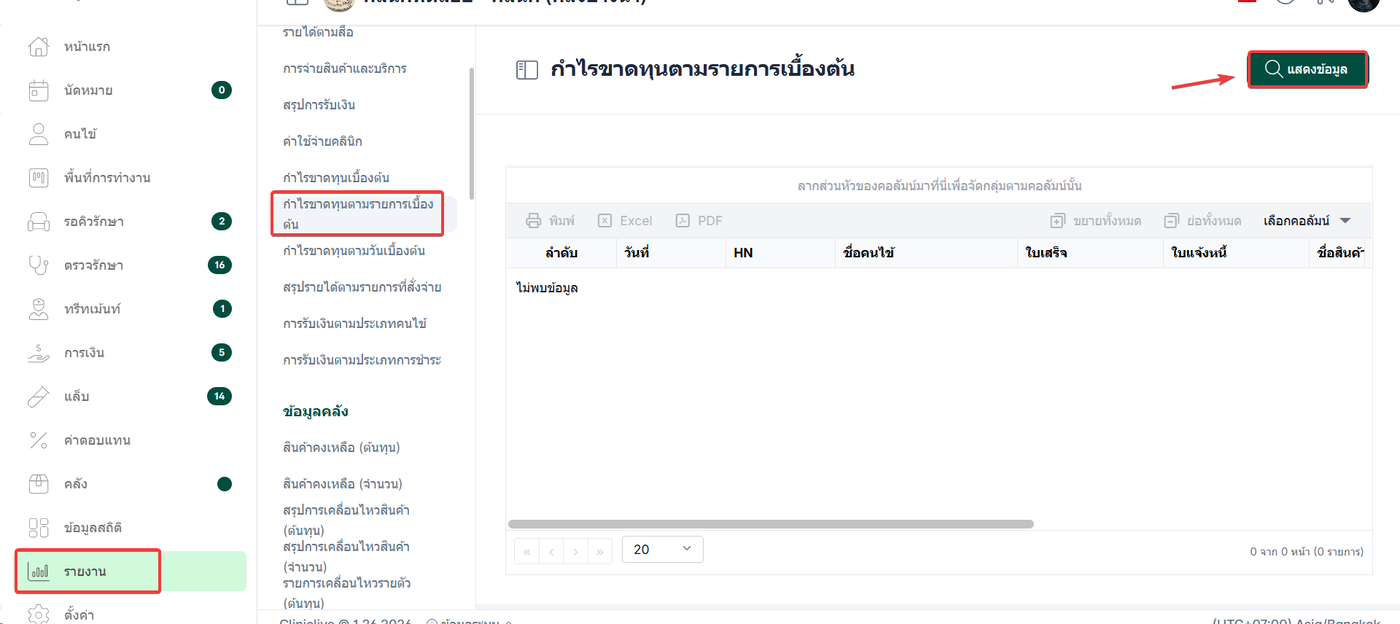Open ตั้งค่า gear icon
The image size is (1400, 624).
[38, 614]
